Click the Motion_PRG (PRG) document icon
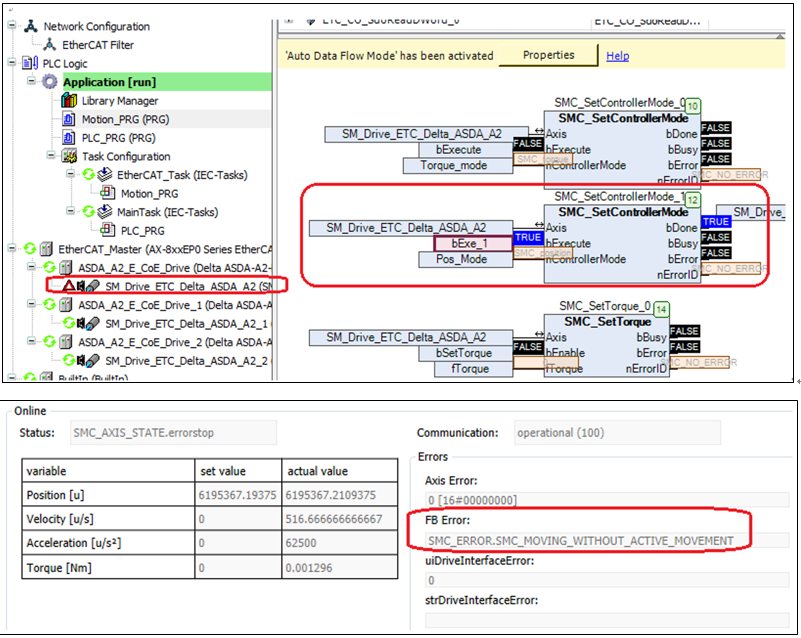The width and height of the screenshot is (801, 638). (69, 119)
